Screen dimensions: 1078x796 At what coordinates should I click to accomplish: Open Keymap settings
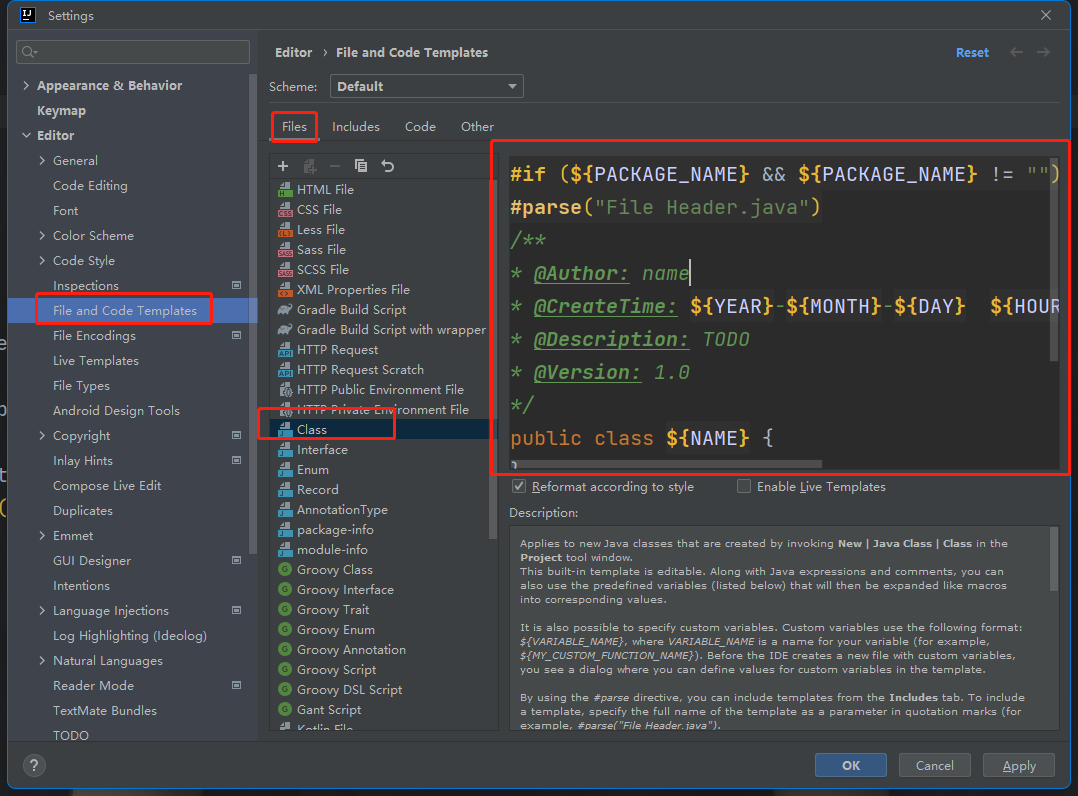[61, 111]
